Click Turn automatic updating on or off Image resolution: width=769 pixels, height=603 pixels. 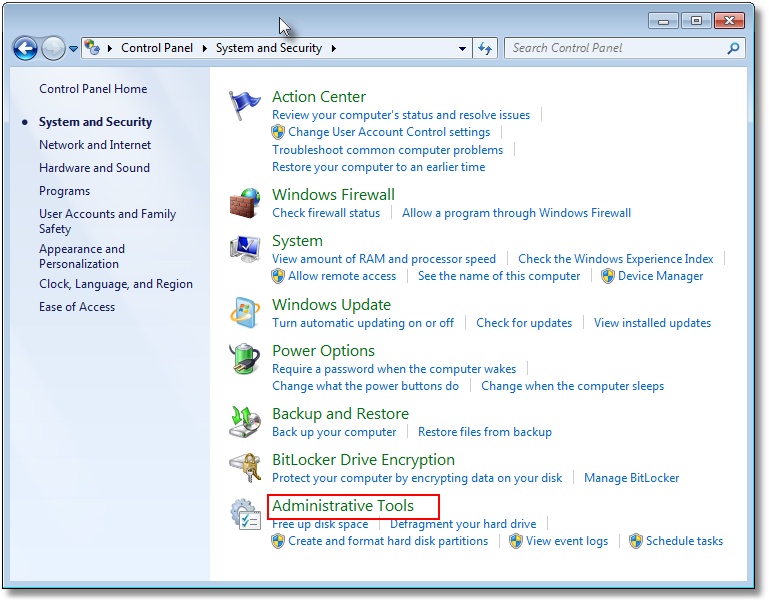tap(363, 323)
